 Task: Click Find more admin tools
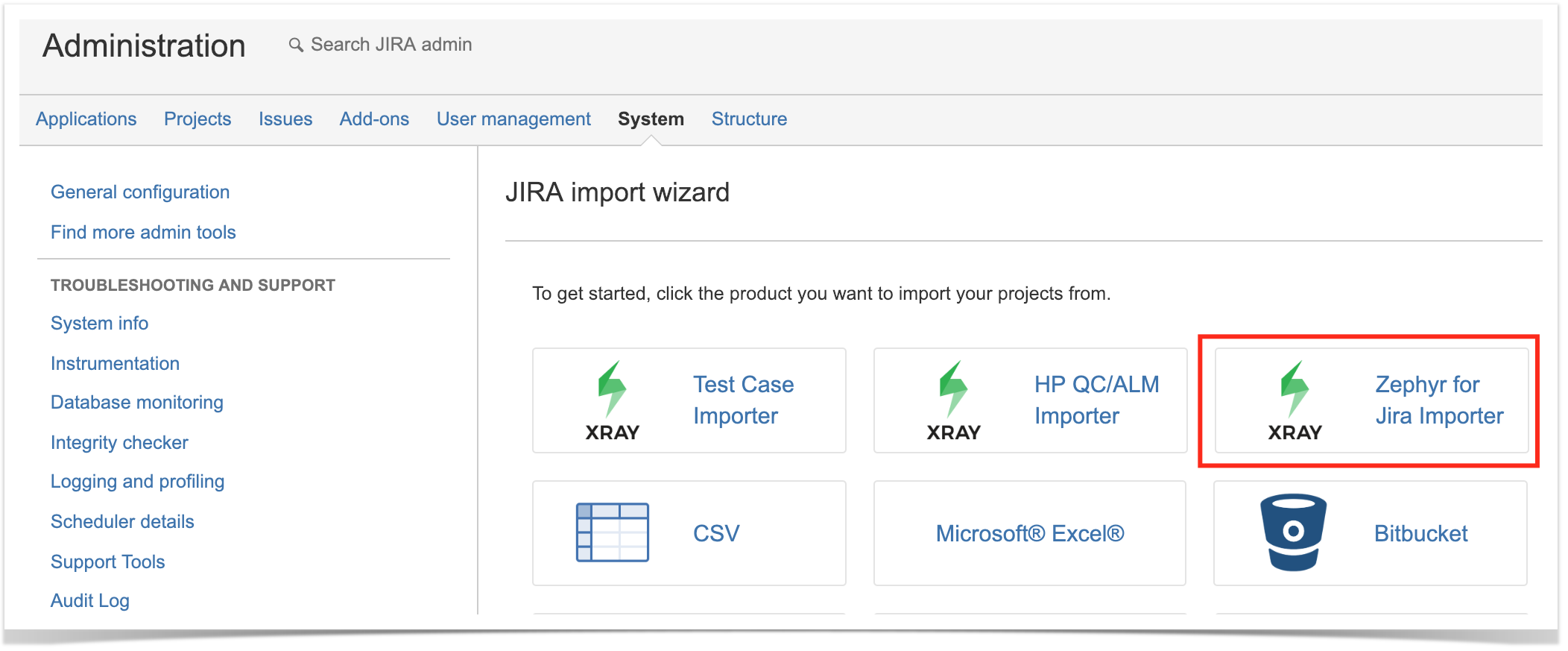[x=143, y=233]
